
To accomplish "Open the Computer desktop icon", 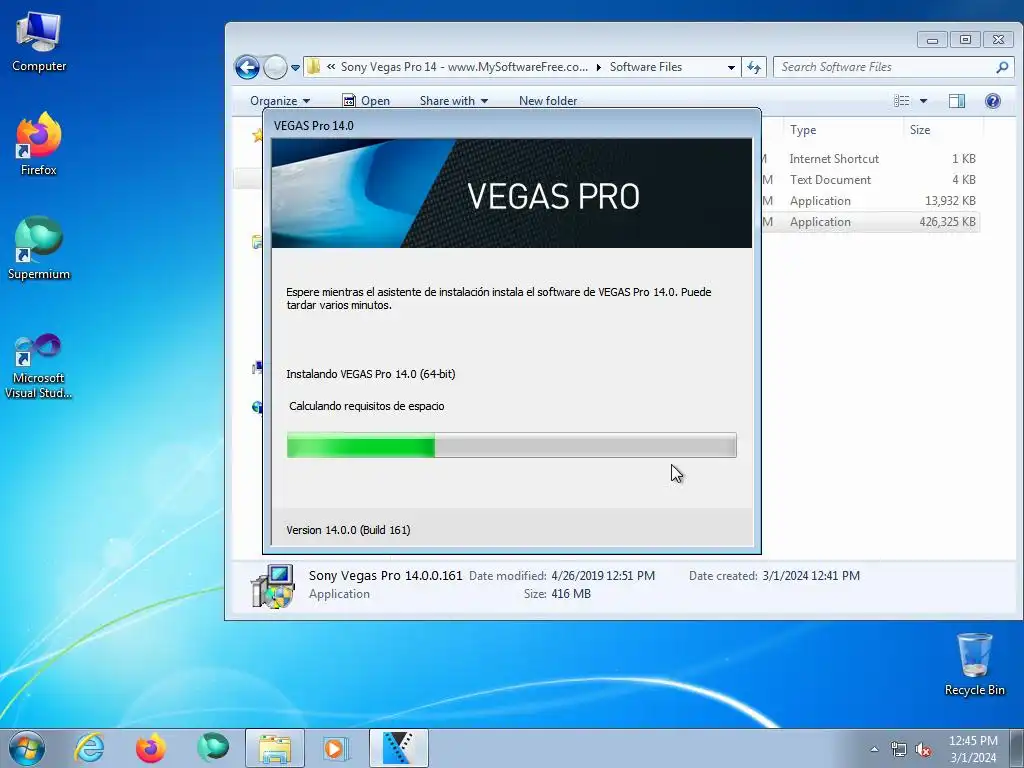I will coord(39,41).
